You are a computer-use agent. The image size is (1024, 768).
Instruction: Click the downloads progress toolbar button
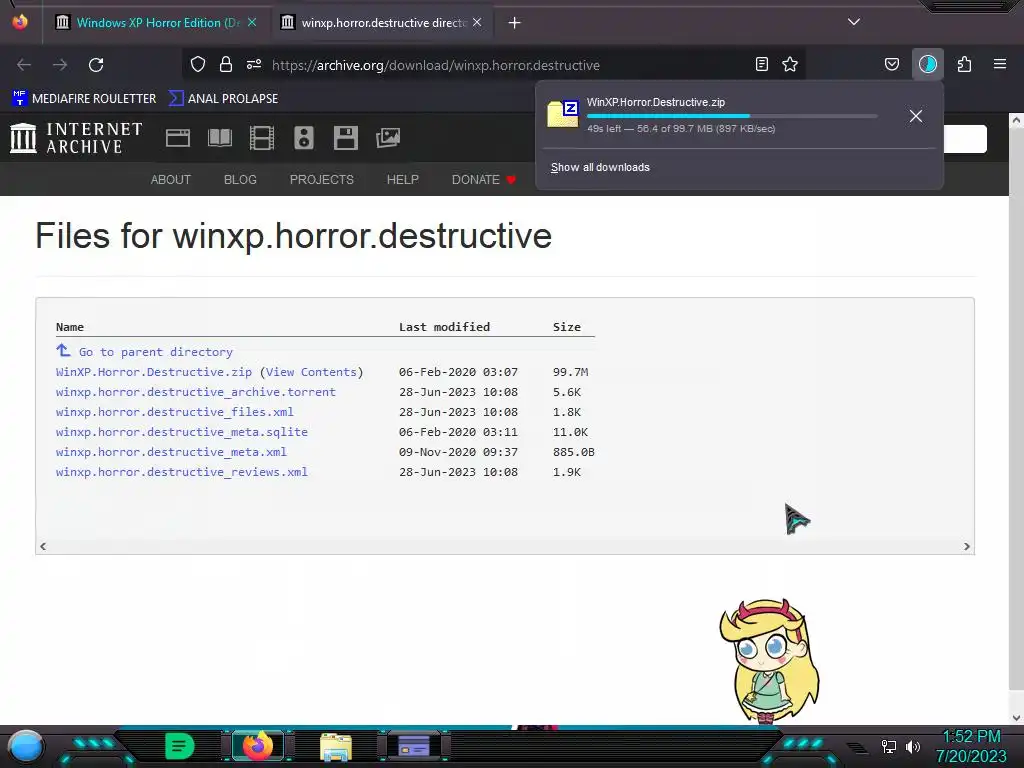click(928, 65)
